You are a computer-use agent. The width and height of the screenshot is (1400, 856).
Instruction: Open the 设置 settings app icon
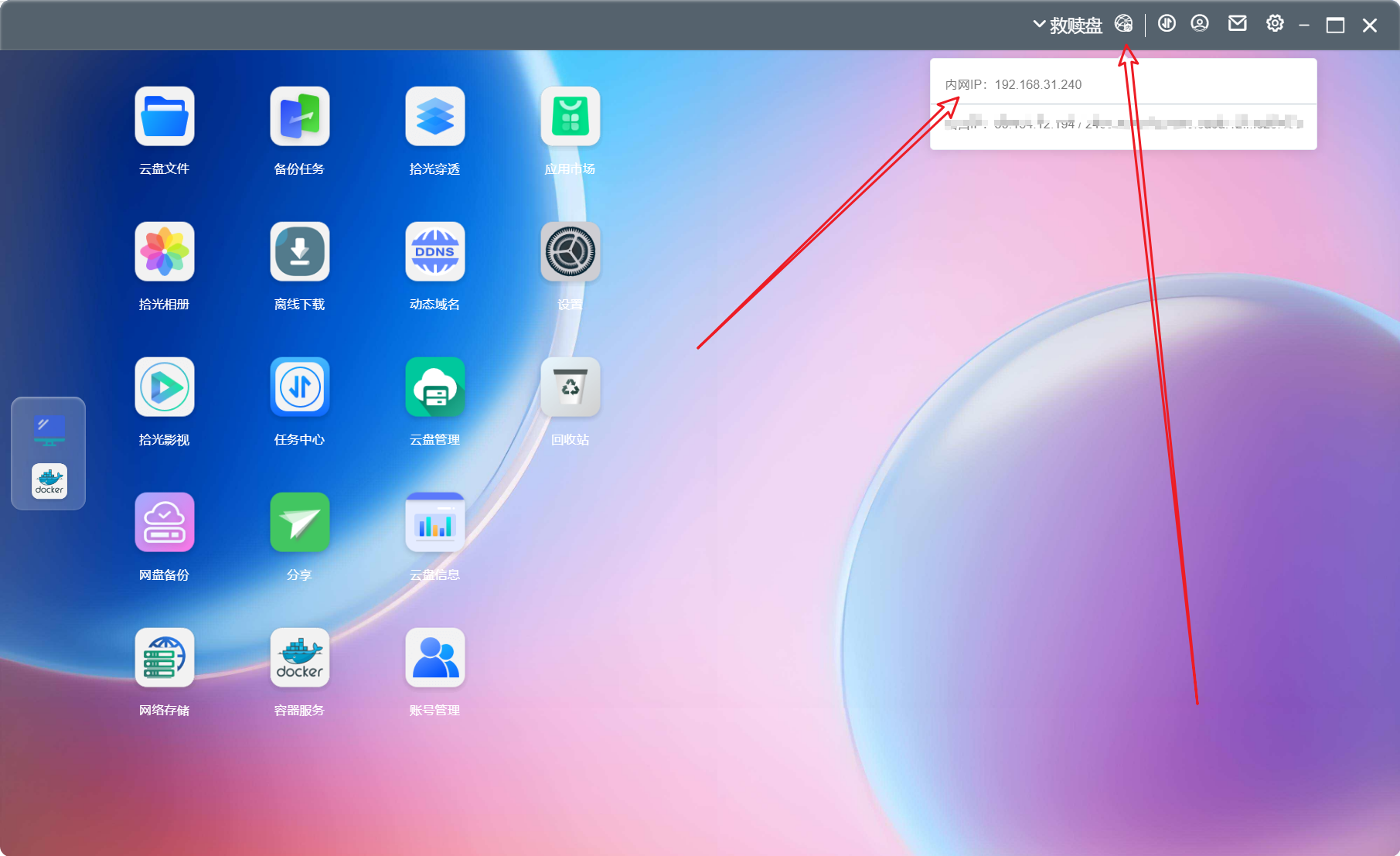pyautogui.click(x=570, y=251)
